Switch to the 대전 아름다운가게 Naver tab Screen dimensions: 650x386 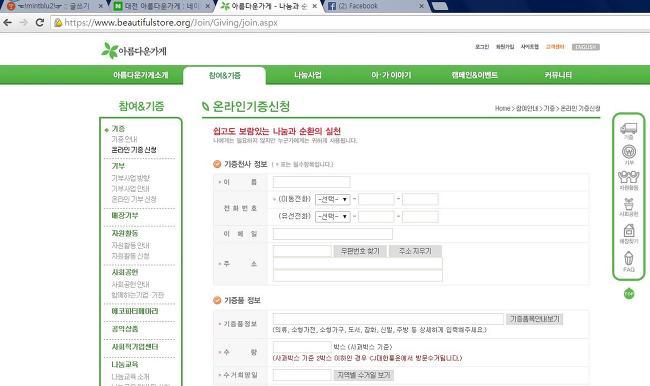[x=162, y=6]
